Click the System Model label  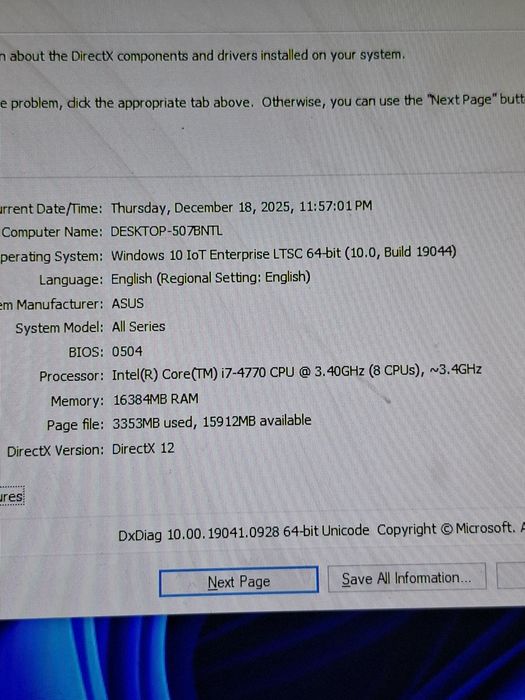click(x=59, y=328)
